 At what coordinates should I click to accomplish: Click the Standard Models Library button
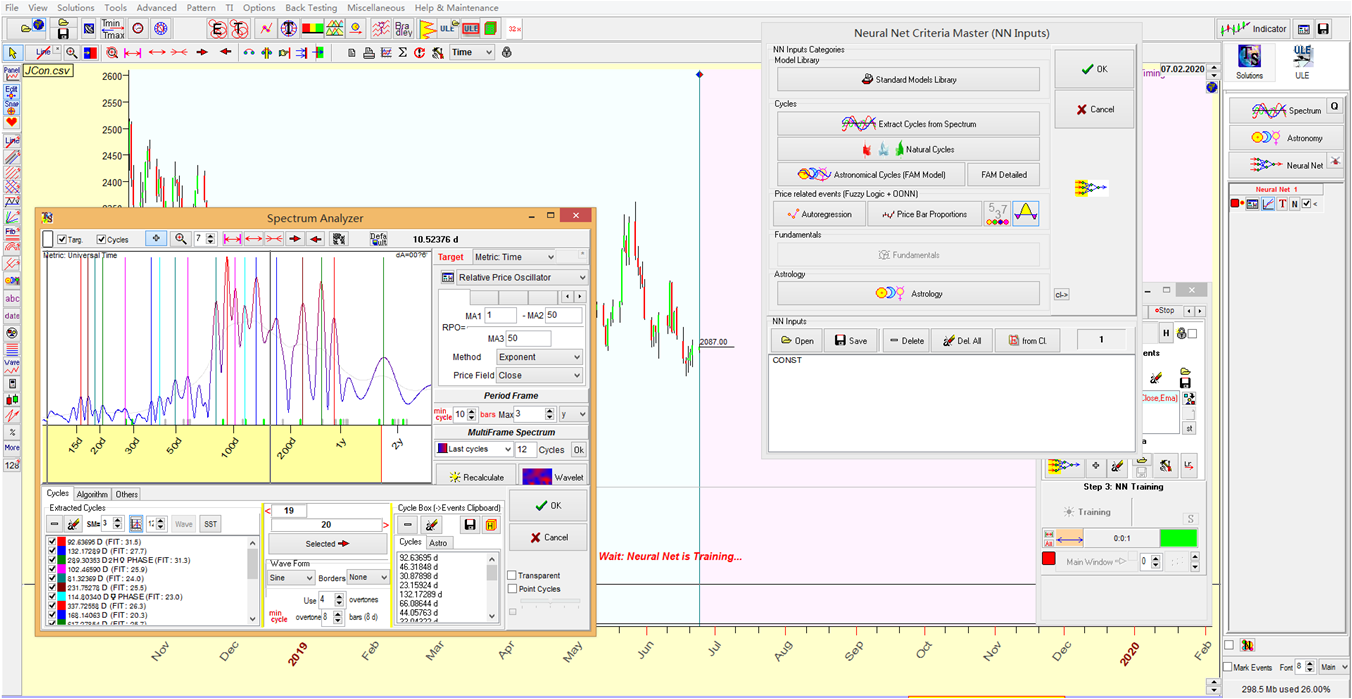pos(908,79)
